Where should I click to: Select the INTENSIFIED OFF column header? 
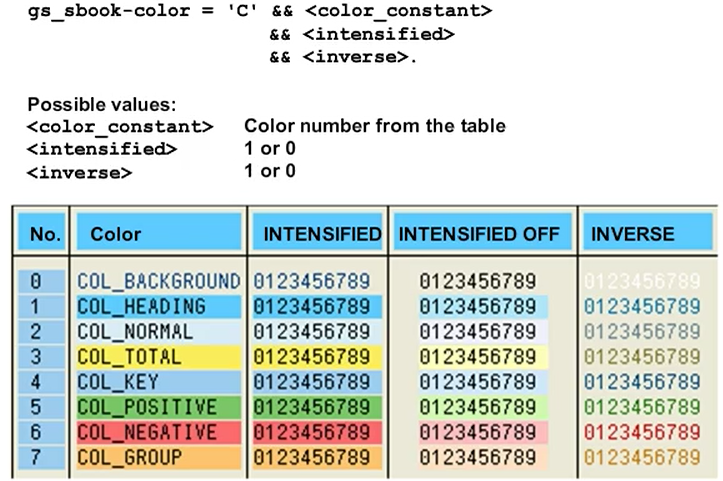pyautogui.click(x=479, y=234)
